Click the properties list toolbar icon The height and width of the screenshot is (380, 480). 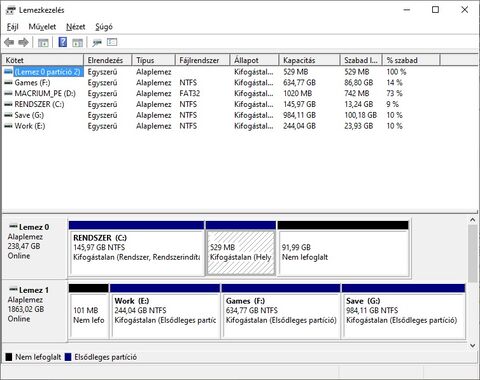[112, 42]
